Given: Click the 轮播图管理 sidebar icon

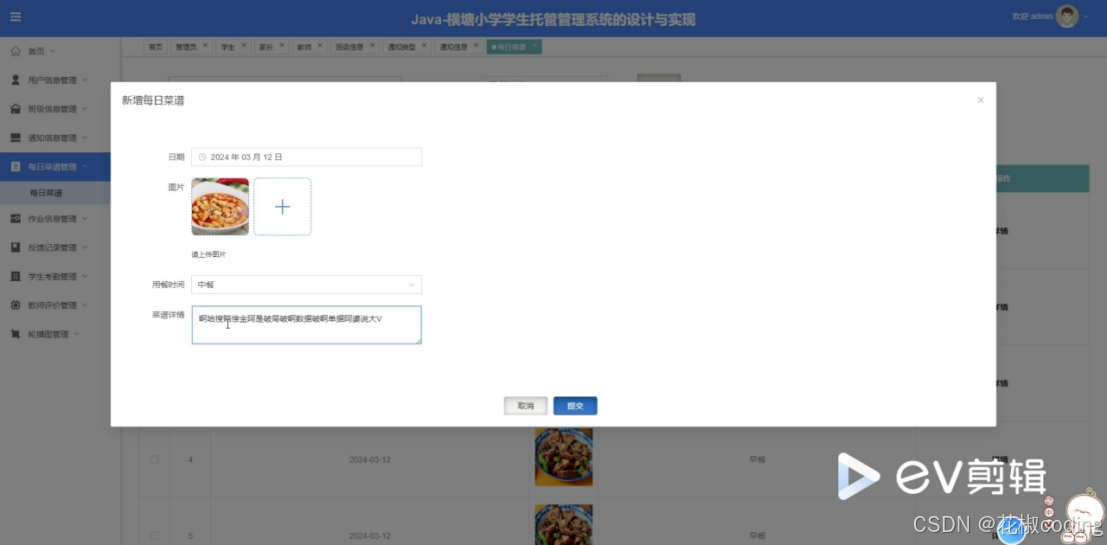Looking at the screenshot, I should point(16,334).
